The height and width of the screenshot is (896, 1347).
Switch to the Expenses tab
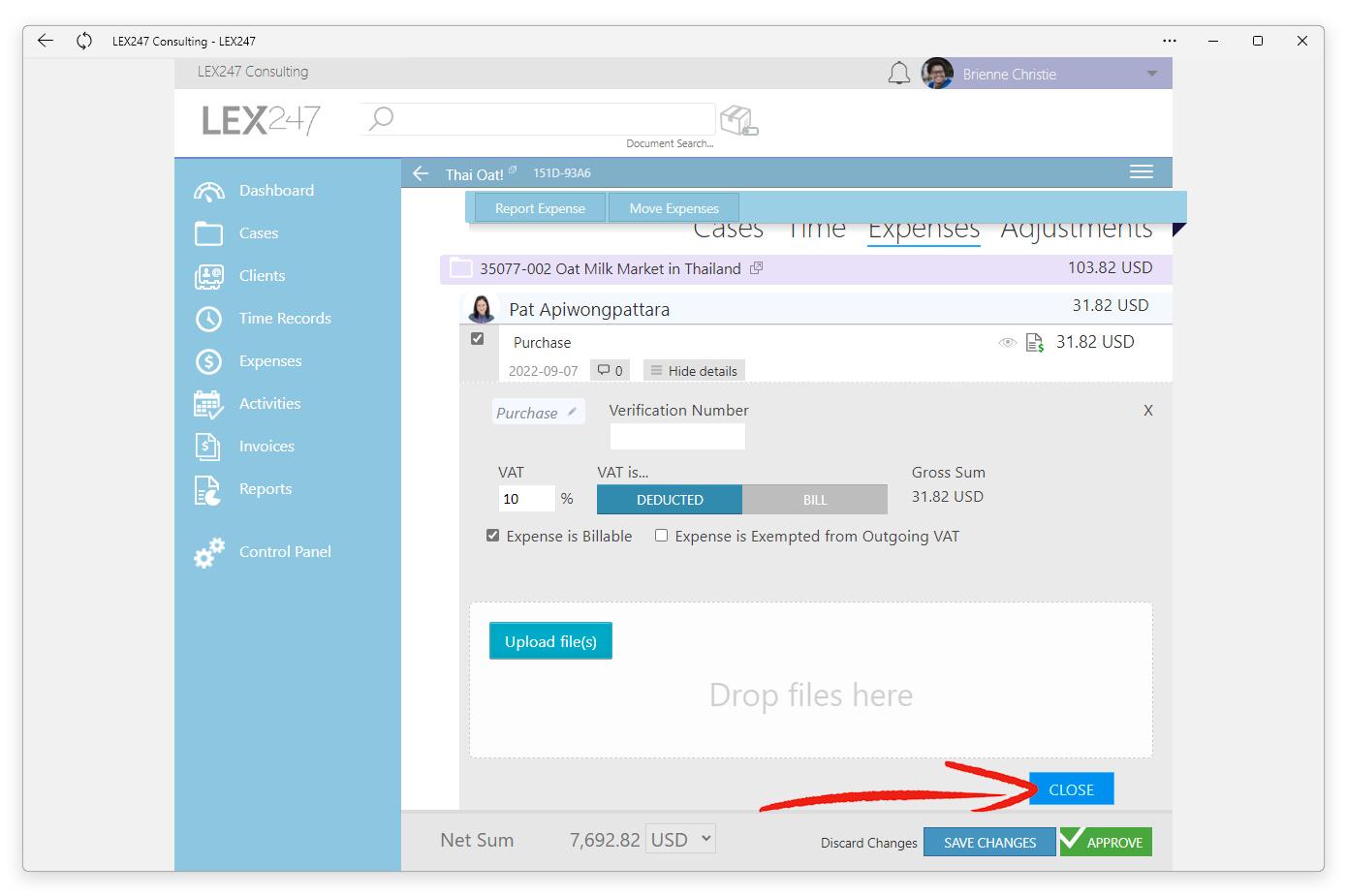924,231
